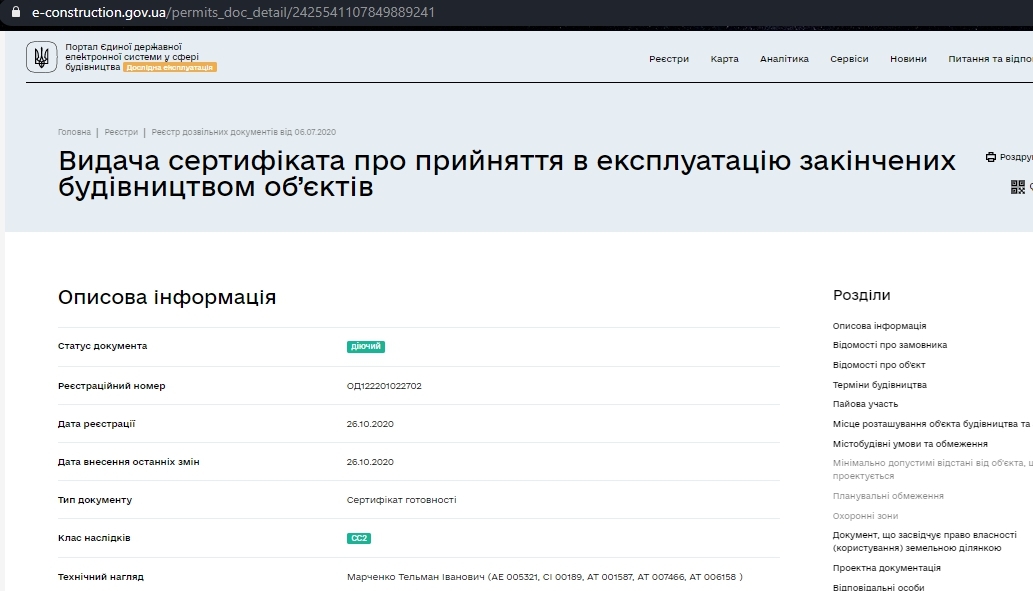Open the Аналітика menu item
The height and width of the screenshot is (591, 1033).
click(784, 59)
